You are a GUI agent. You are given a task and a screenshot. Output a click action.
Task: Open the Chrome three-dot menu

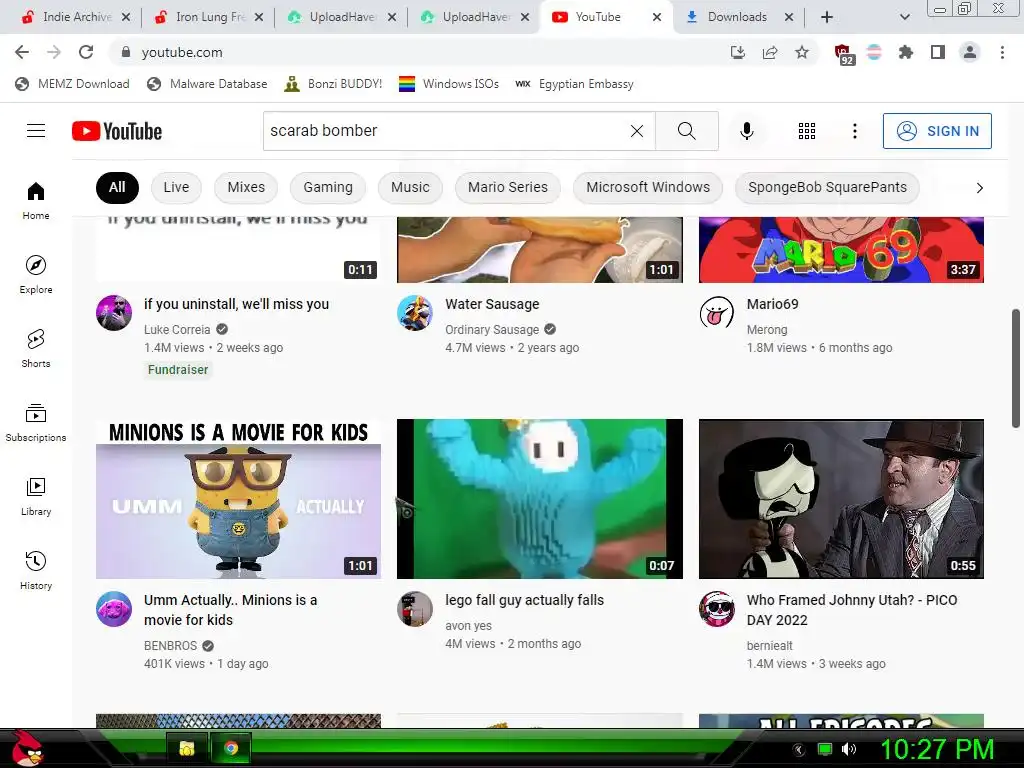click(1002, 52)
